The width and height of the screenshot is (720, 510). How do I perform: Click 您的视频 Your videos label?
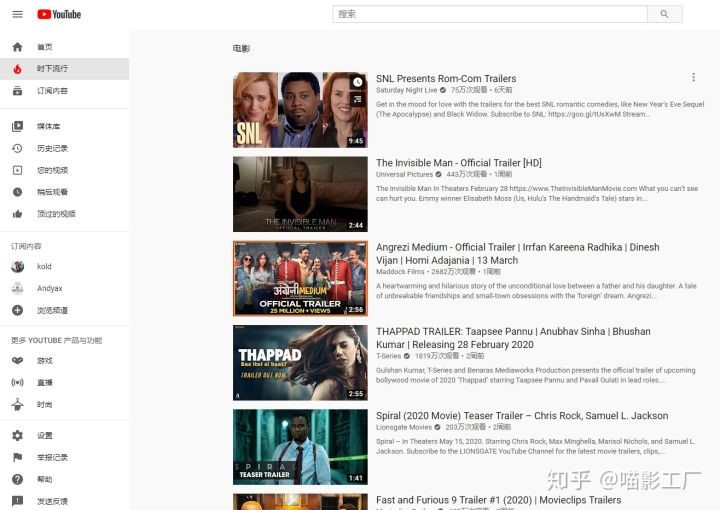click(x=52, y=170)
